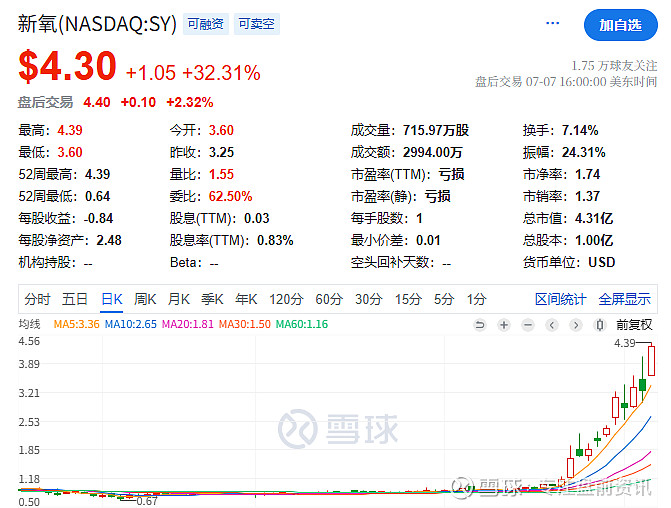
Task: Click the MA30:1.50 moving average label
Action: click(244, 324)
